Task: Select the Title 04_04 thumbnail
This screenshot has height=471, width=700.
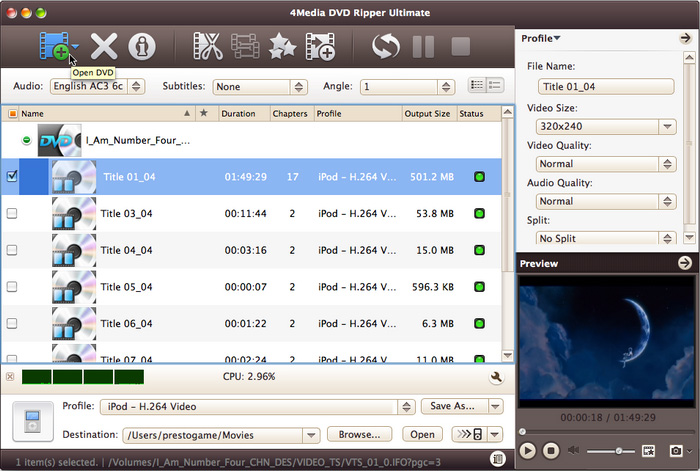Action: click(x=74, y=250)
